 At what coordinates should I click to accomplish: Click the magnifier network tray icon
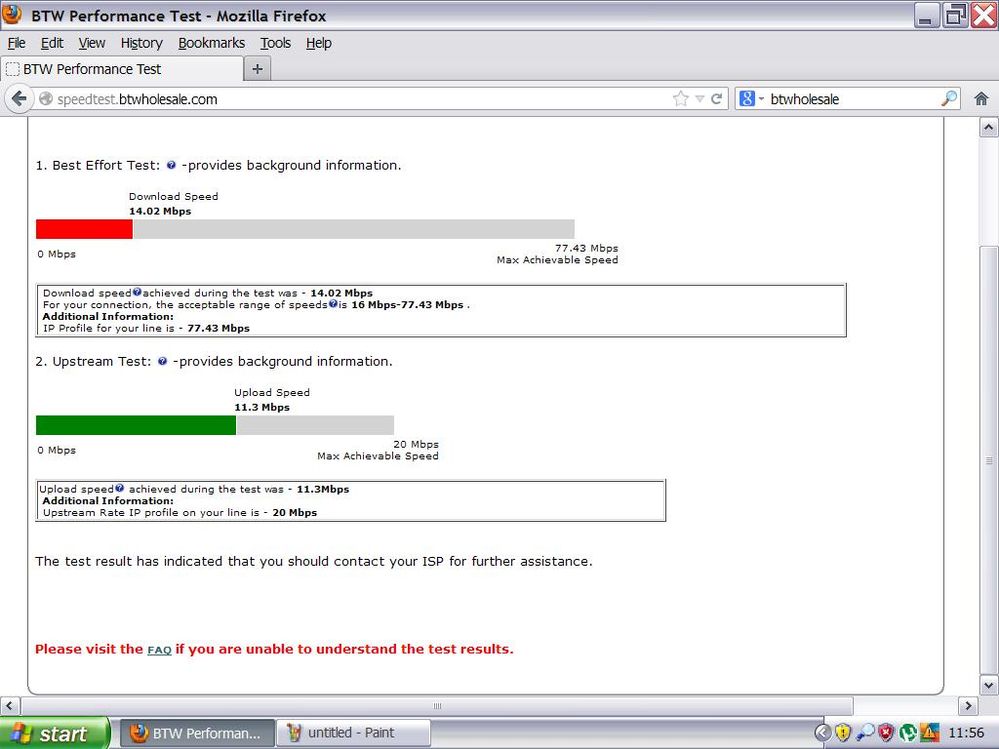pos(865,733)
